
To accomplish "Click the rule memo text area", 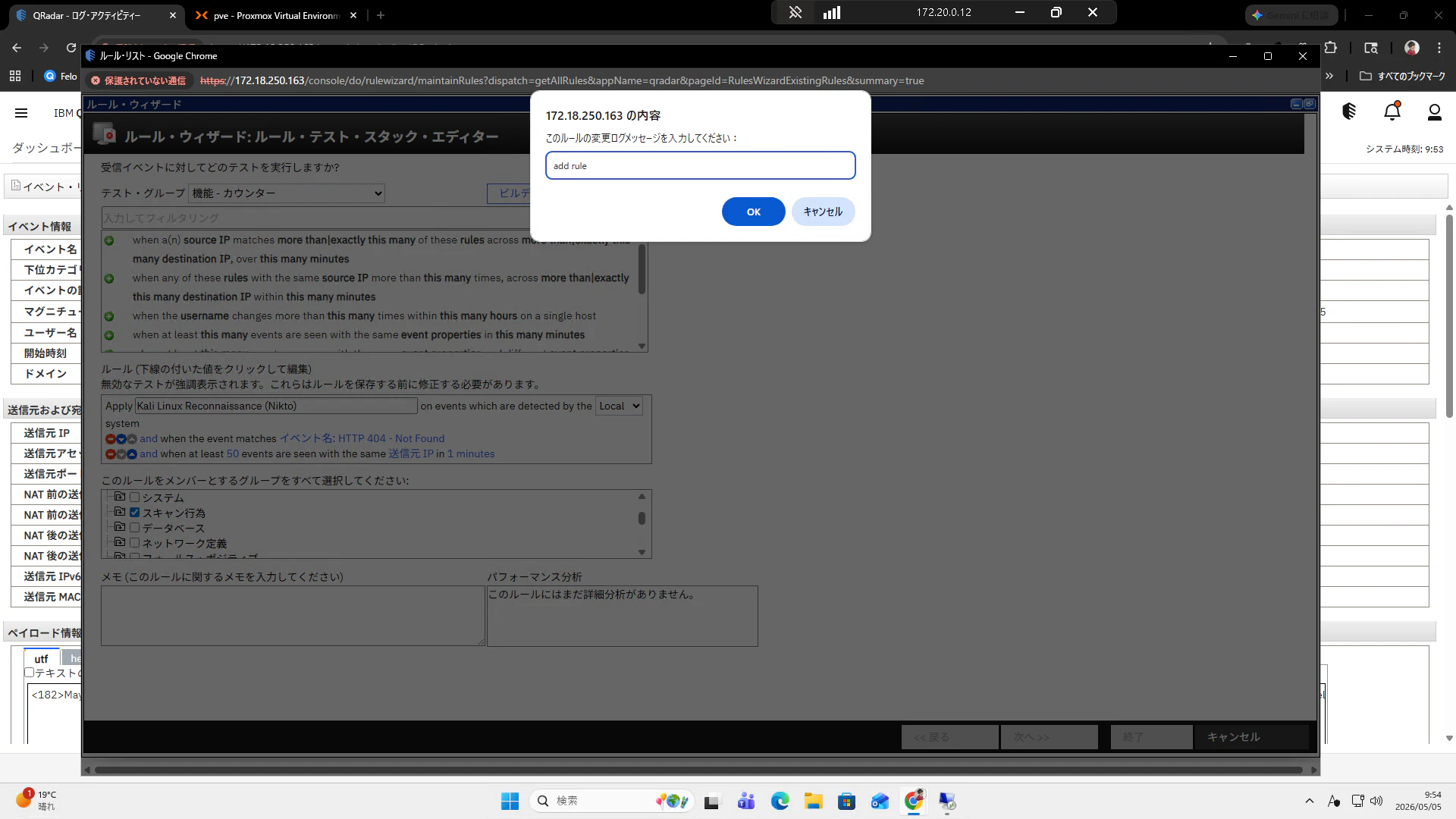I will 293,616.
